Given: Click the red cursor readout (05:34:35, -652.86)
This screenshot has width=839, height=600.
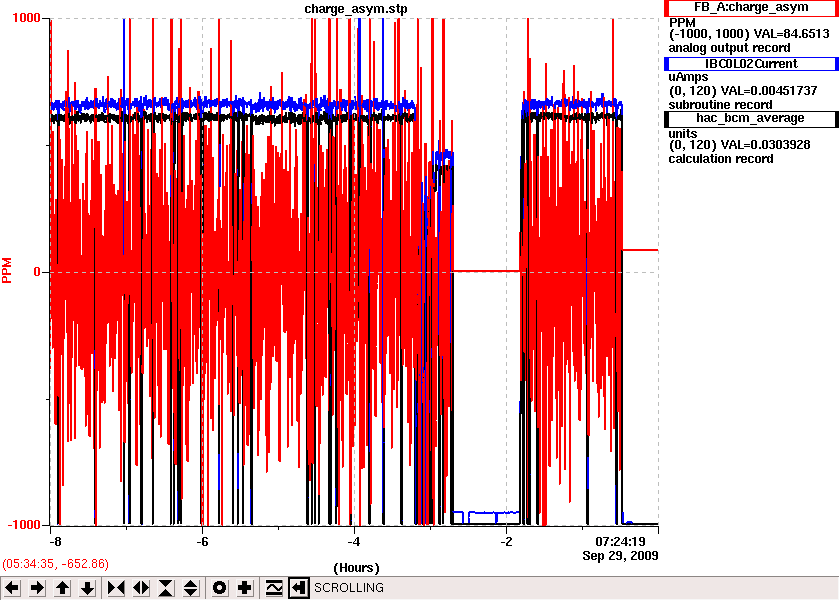Looking at the screenshot, I should pyautogui.click(x=56, y=564).
